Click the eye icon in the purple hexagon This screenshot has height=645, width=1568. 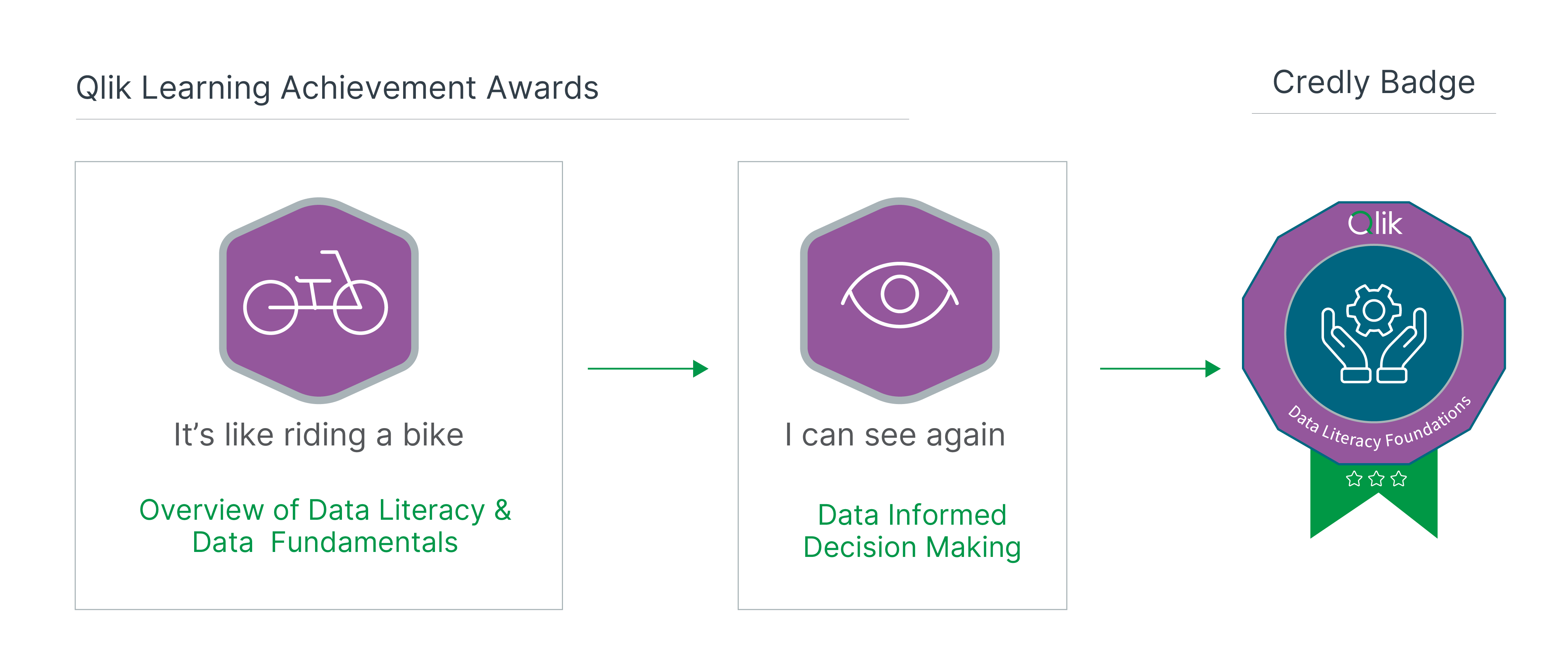point(900,295)
